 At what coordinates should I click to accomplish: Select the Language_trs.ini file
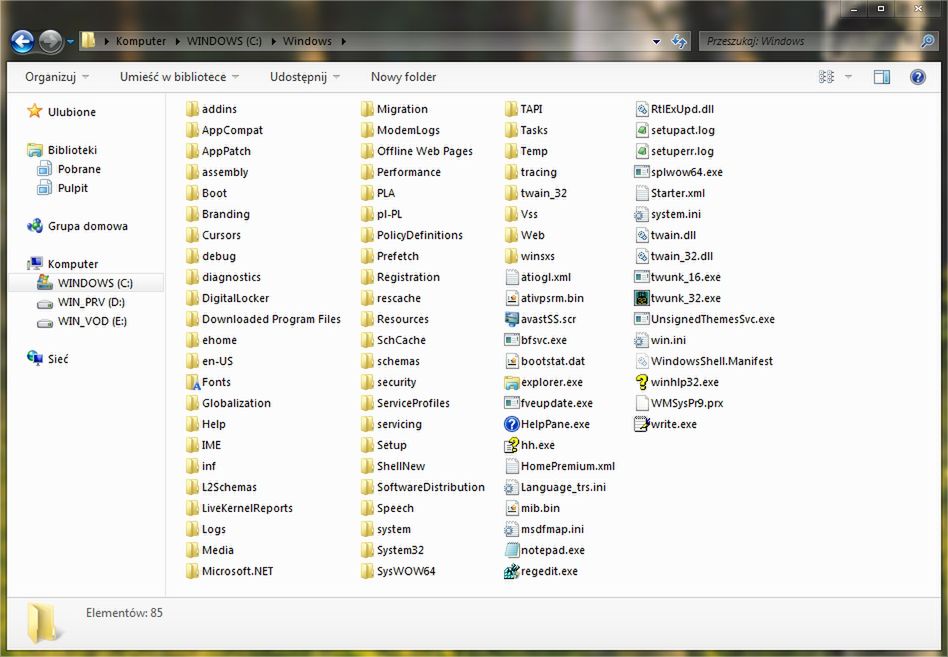[x=555, y=487]
